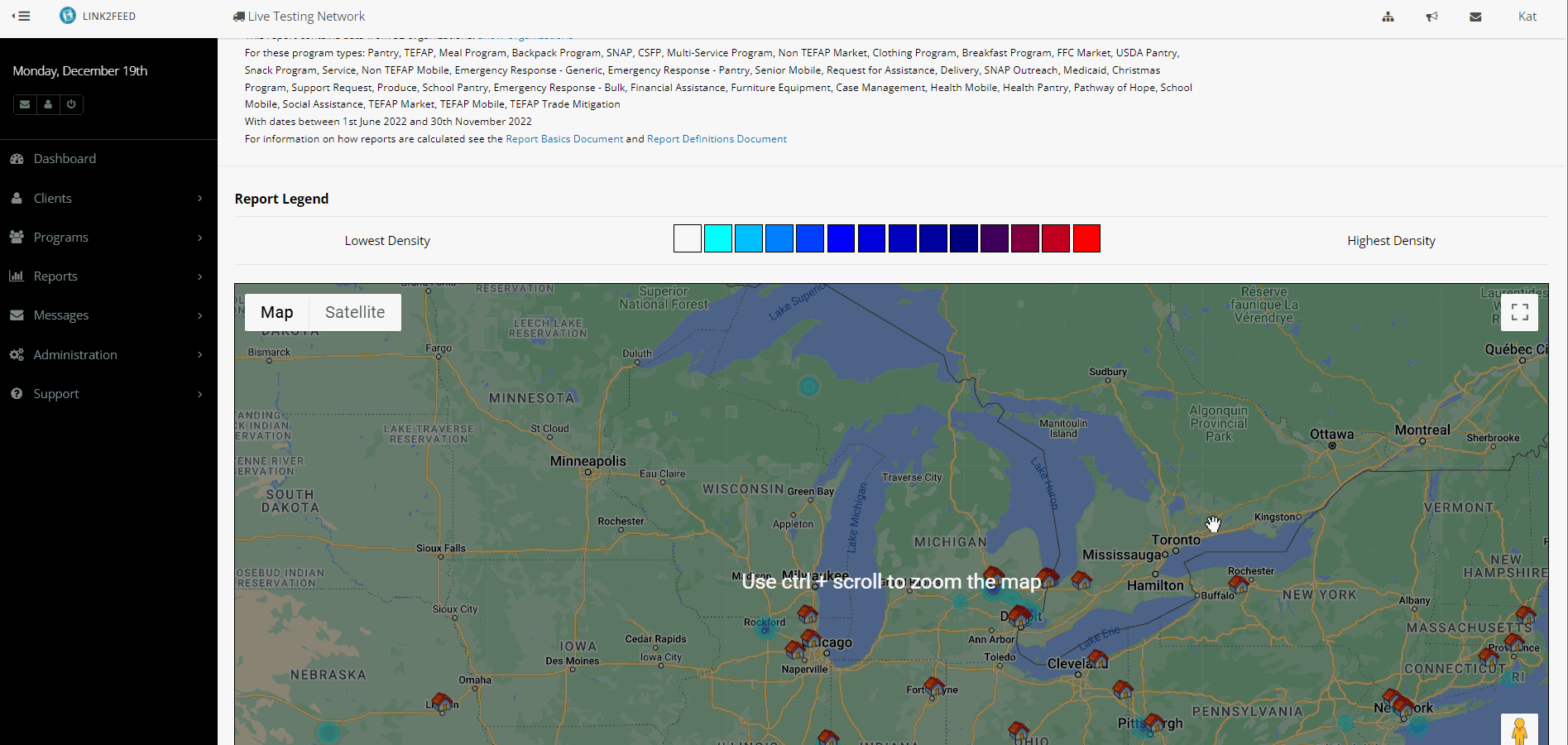Click the user profile icon in sidebar
Image resolution: width=1568 pixels, height=745 pixels.
tap(48, 104)
